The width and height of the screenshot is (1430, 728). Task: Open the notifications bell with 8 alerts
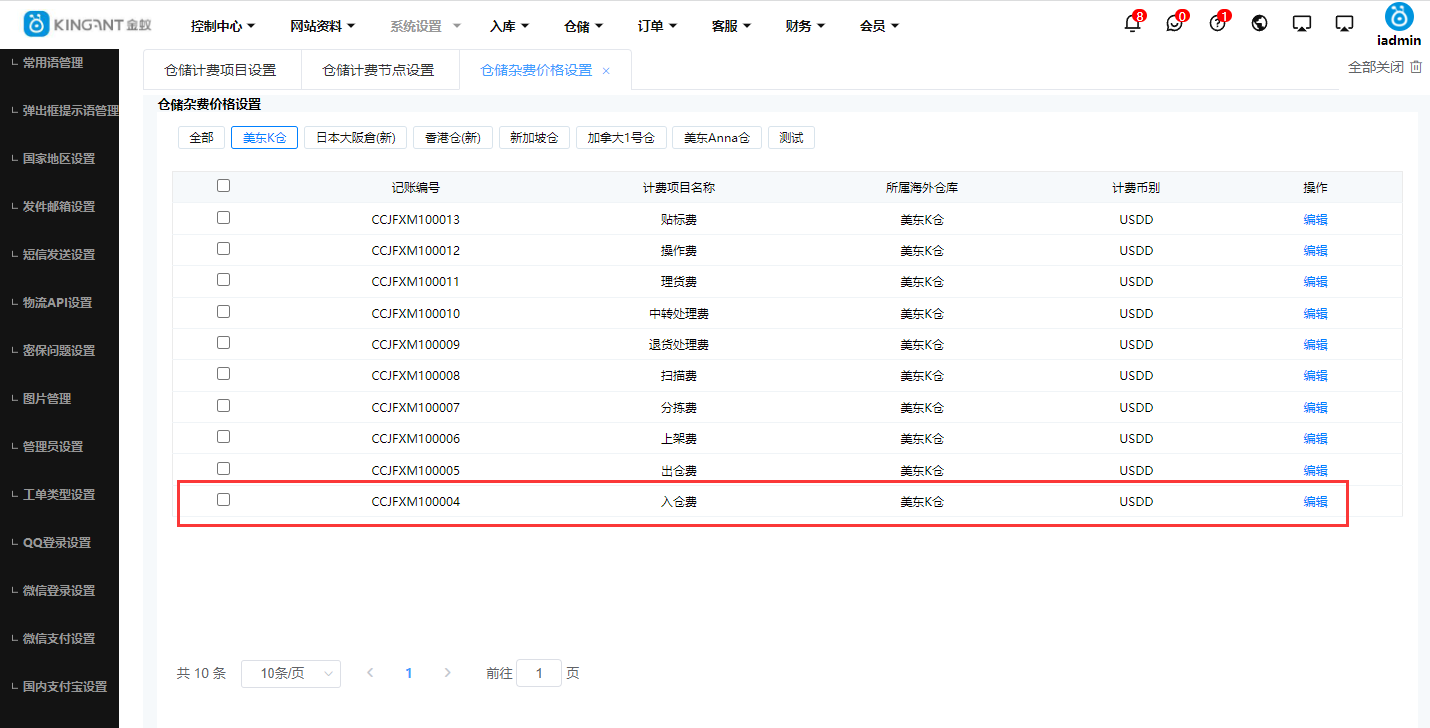point(1131,22)
